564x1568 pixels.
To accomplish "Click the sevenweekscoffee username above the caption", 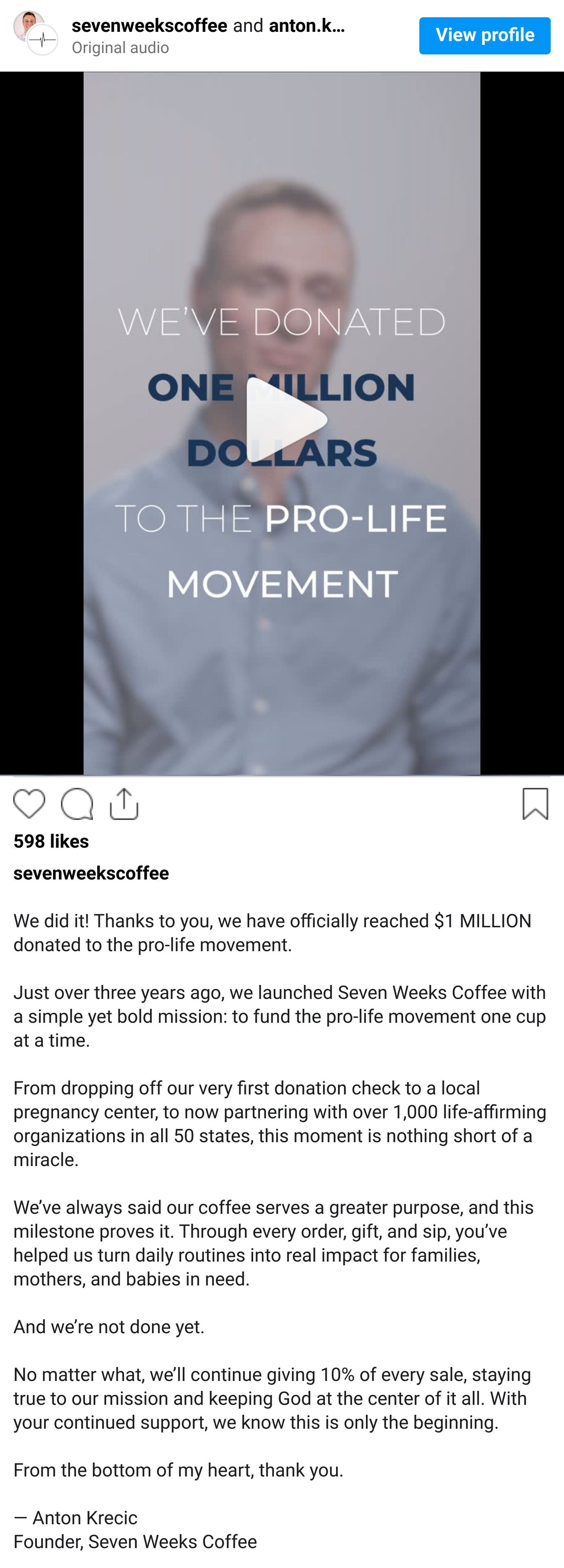I will pyautogui.click(x=91, y=873).
